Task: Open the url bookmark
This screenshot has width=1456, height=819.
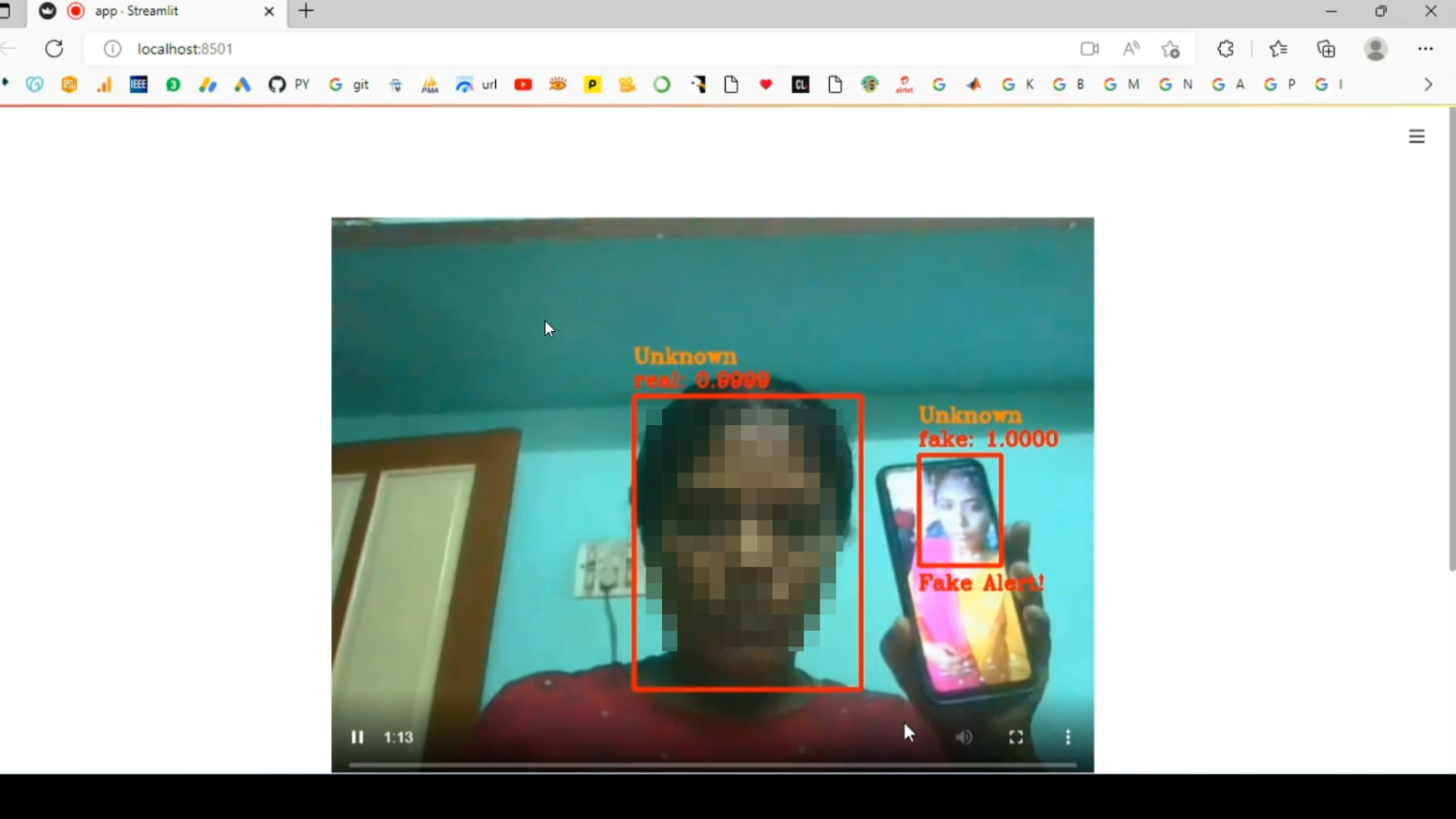Action: coord(476,85)
